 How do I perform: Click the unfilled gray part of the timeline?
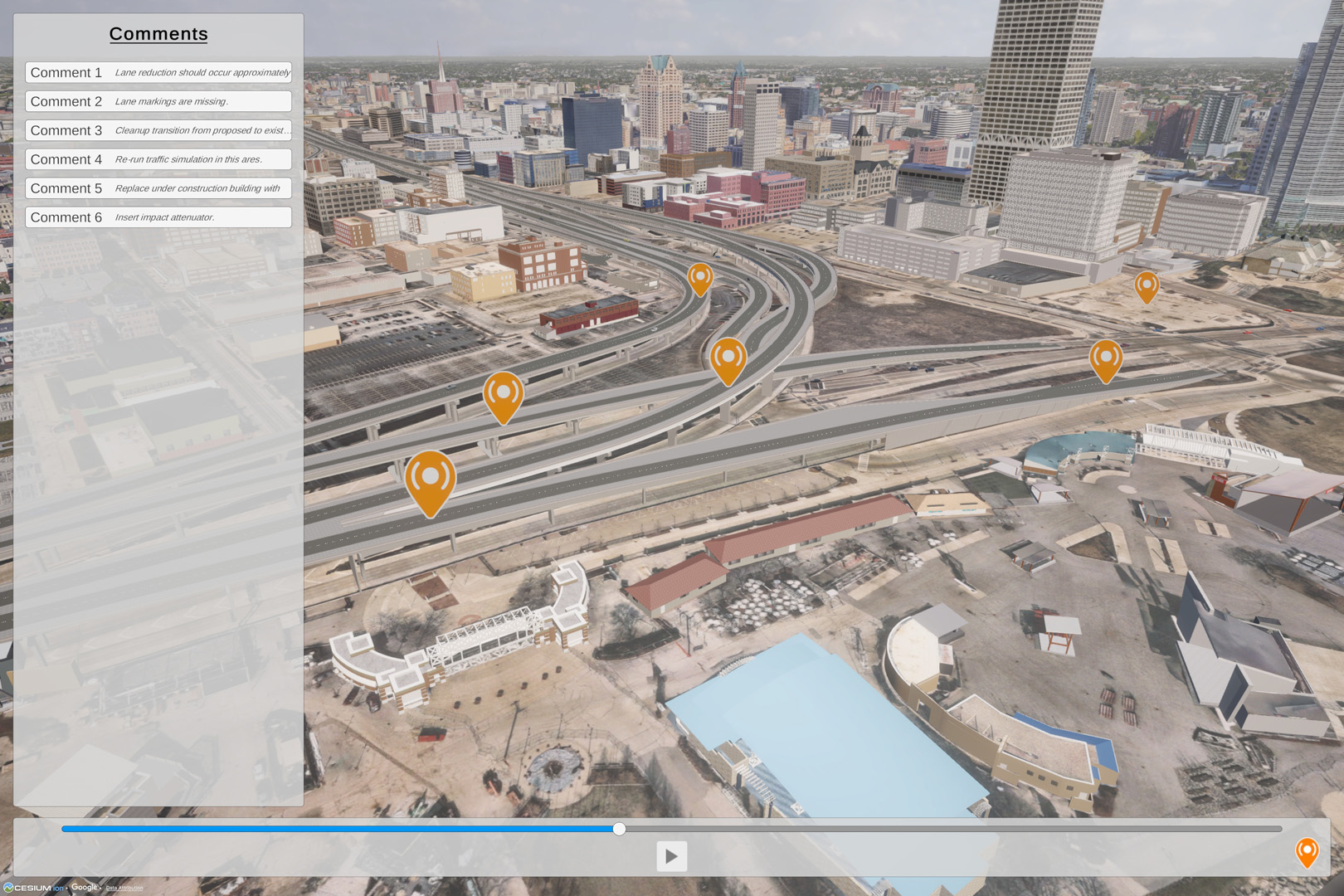(x=954, y=829)
